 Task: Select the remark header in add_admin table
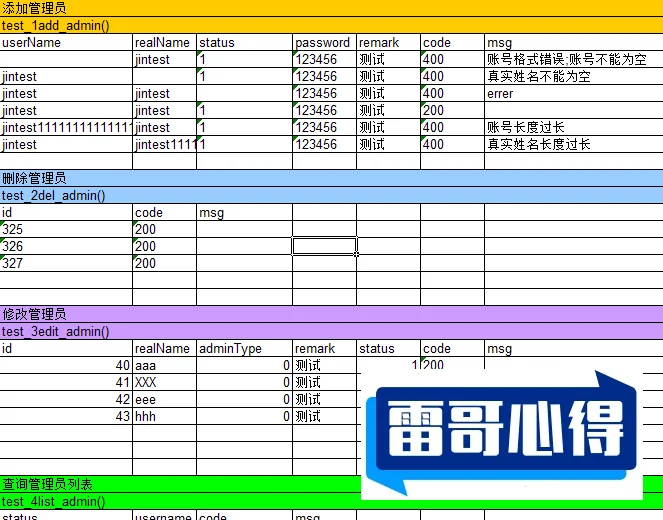388,42
